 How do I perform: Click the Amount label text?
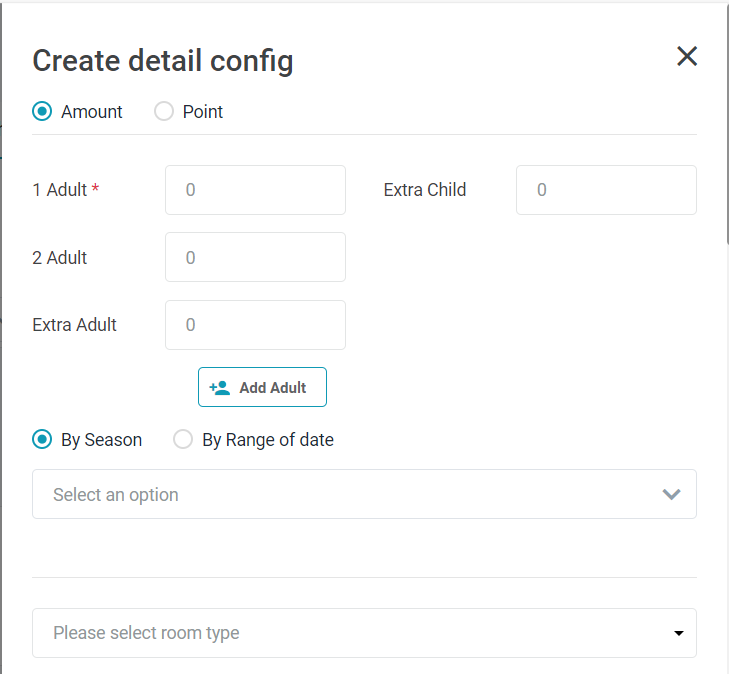92,112
